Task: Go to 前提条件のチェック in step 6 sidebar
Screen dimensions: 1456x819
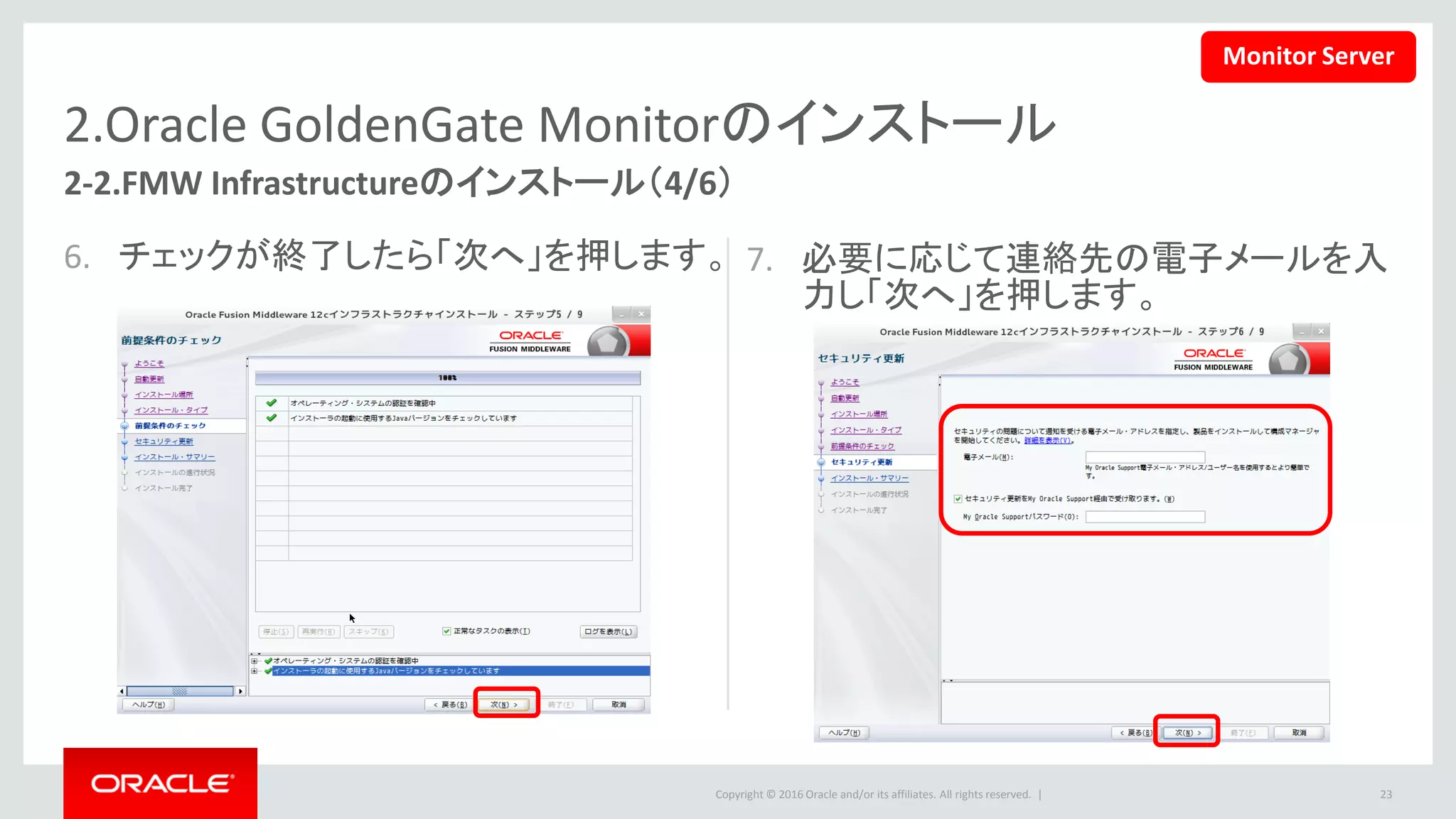Action: pyautogui.click(x=862, y=446)
